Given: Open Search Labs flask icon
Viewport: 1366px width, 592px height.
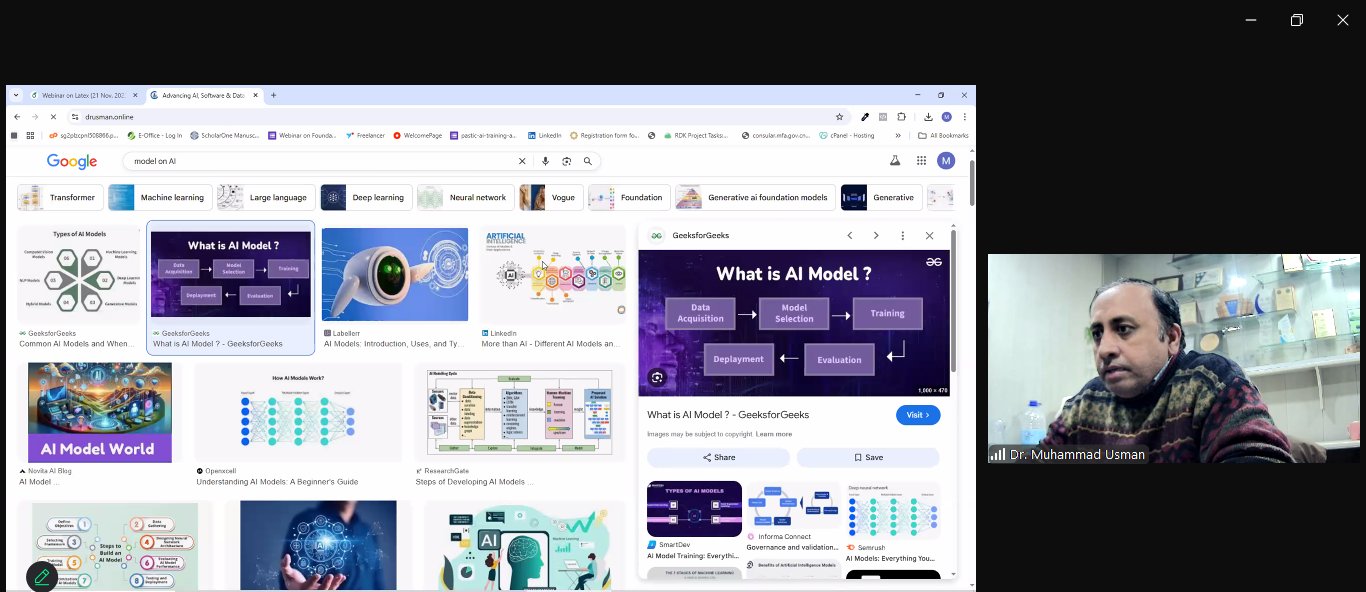Looking at the screenshot, I should pyautogui.click(x=895, y=161).
